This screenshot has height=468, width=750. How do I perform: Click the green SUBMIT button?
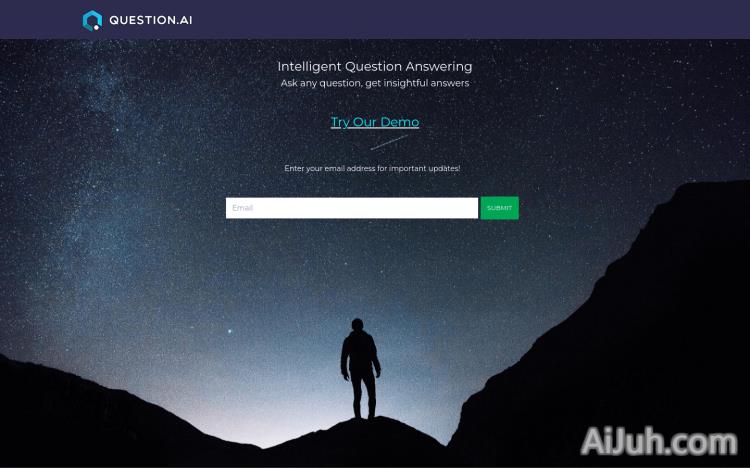coord(499,208)
